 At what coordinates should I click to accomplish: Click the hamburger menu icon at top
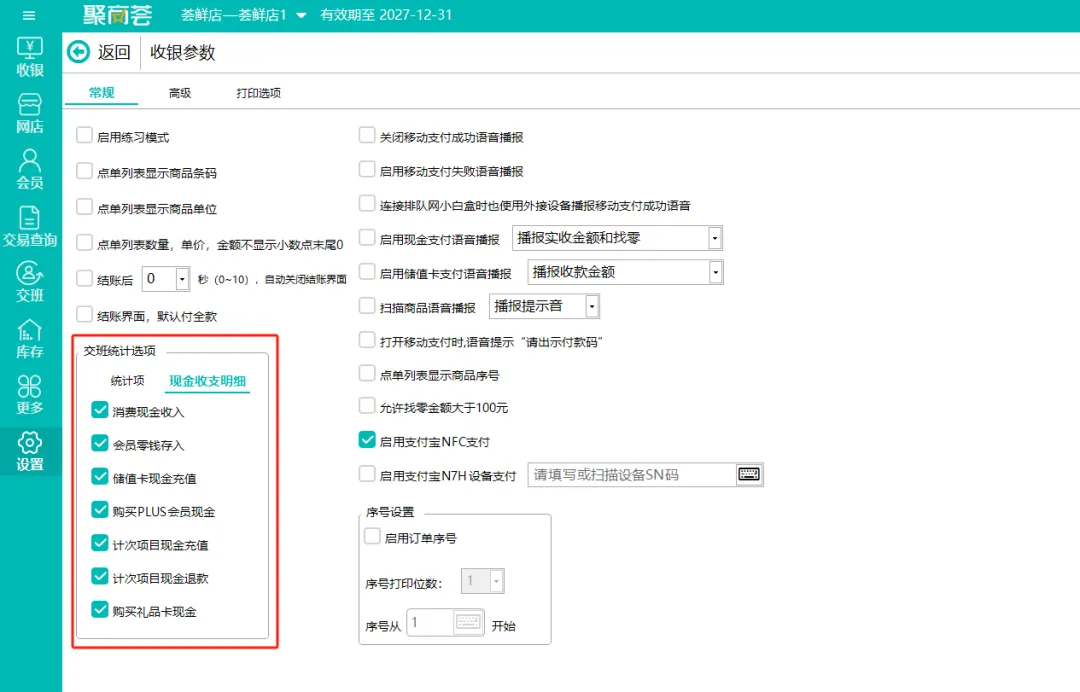[x=29, y=15]
